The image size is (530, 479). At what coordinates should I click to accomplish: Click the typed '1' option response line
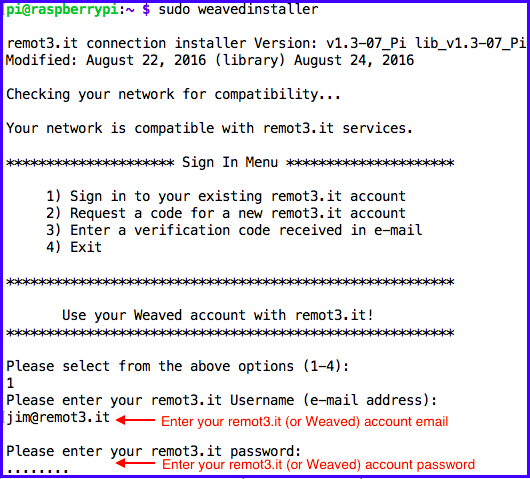click(x=10, y=383)
